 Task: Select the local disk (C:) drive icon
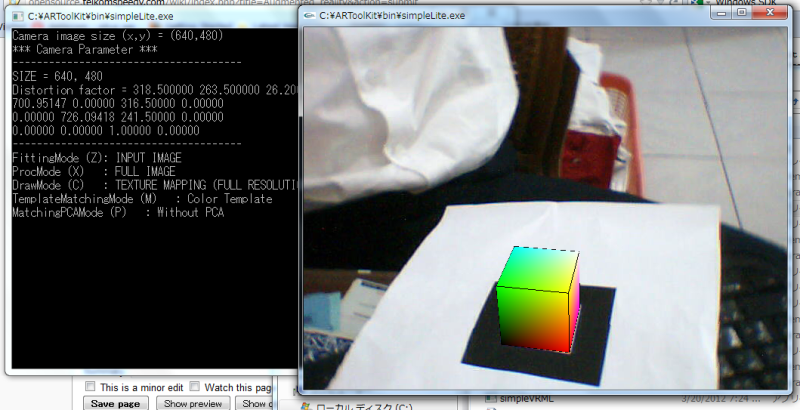(306, 405)
